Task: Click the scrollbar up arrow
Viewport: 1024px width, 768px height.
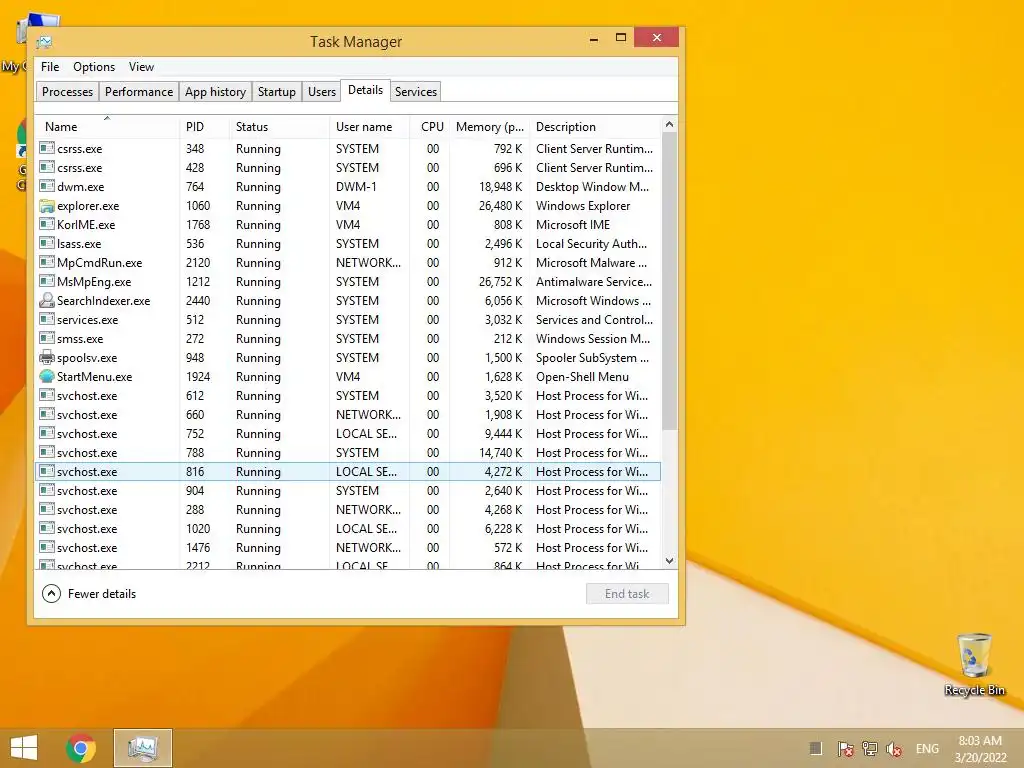Action: pyautogui.click(x=669, y=124)
